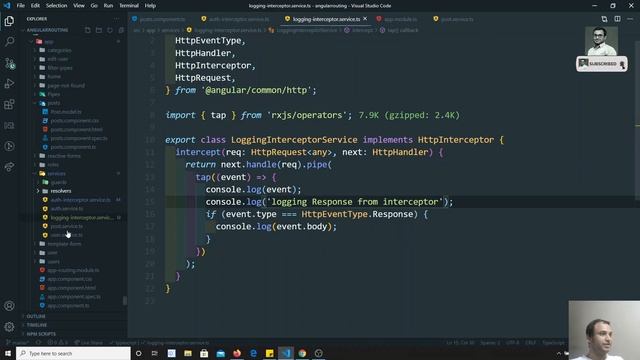Click the Live Share status bar item
Screen dimensions: 640x360
pyautogui.click(x=89, y=343)
